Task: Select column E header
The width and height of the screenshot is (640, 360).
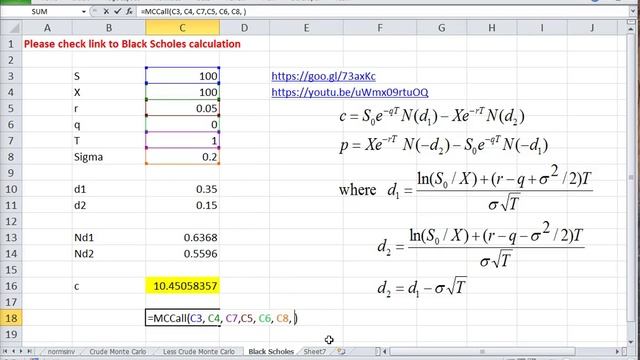Action: click(306, 28)
